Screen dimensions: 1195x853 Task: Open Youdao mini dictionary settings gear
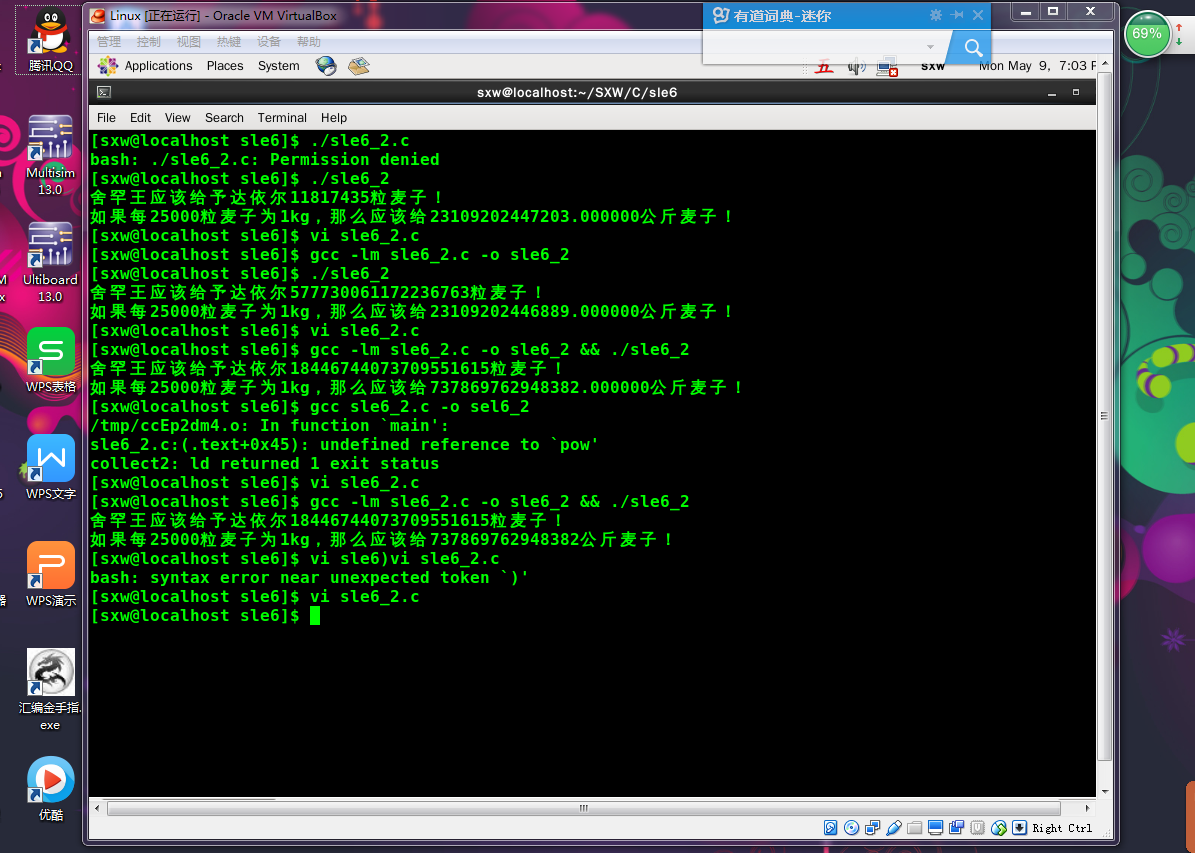point(936,15)
